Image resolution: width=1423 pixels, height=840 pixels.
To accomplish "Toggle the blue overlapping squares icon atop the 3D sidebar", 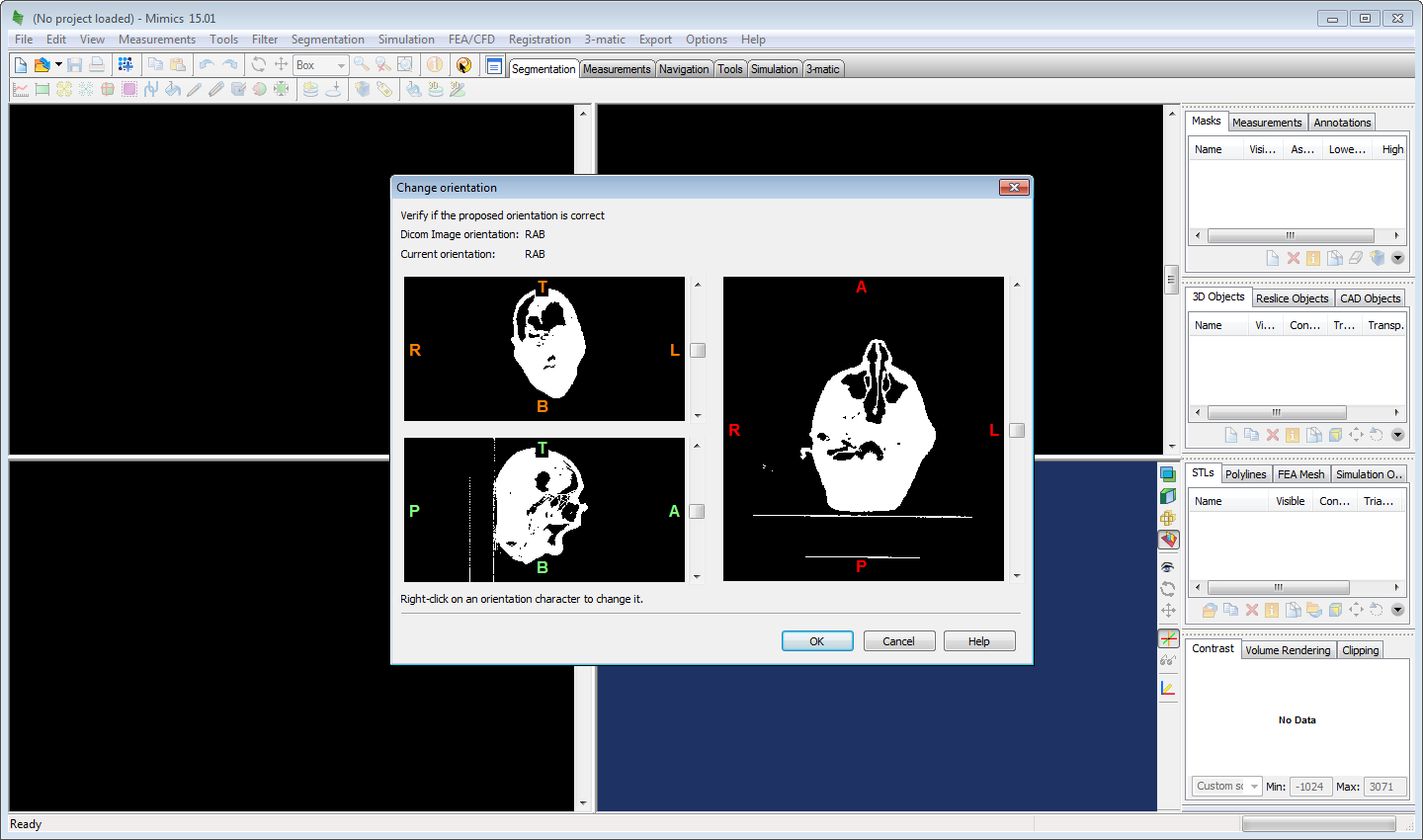I will click(x=1168, y=474).
